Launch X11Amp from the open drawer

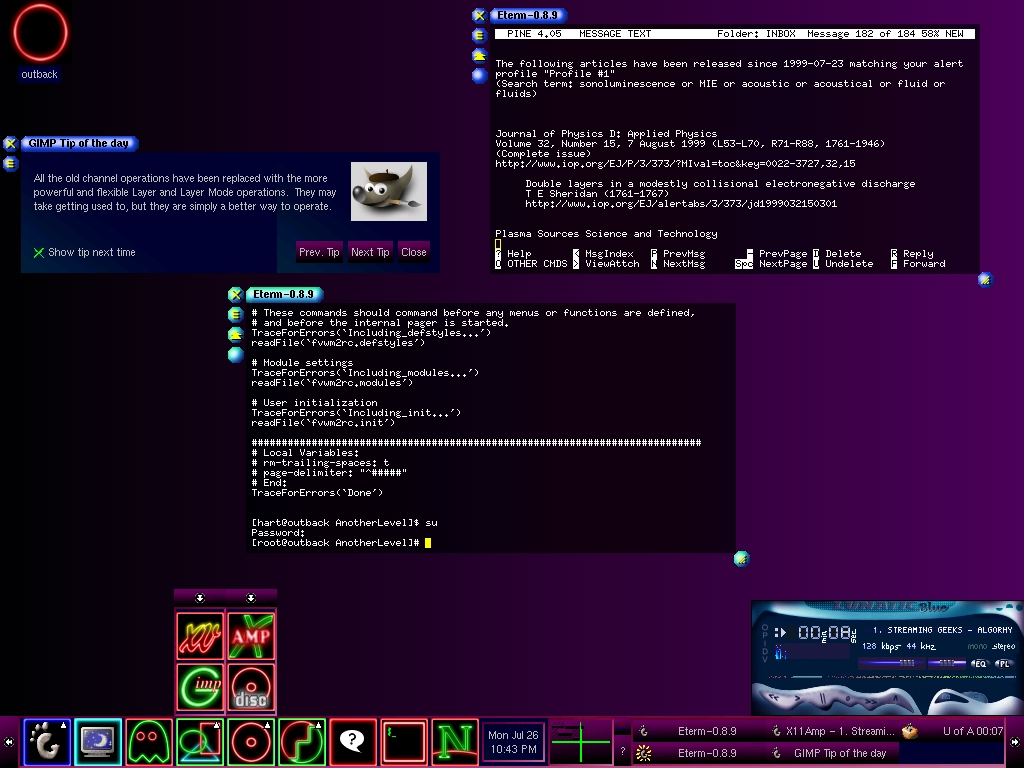(x=251, y=635)
